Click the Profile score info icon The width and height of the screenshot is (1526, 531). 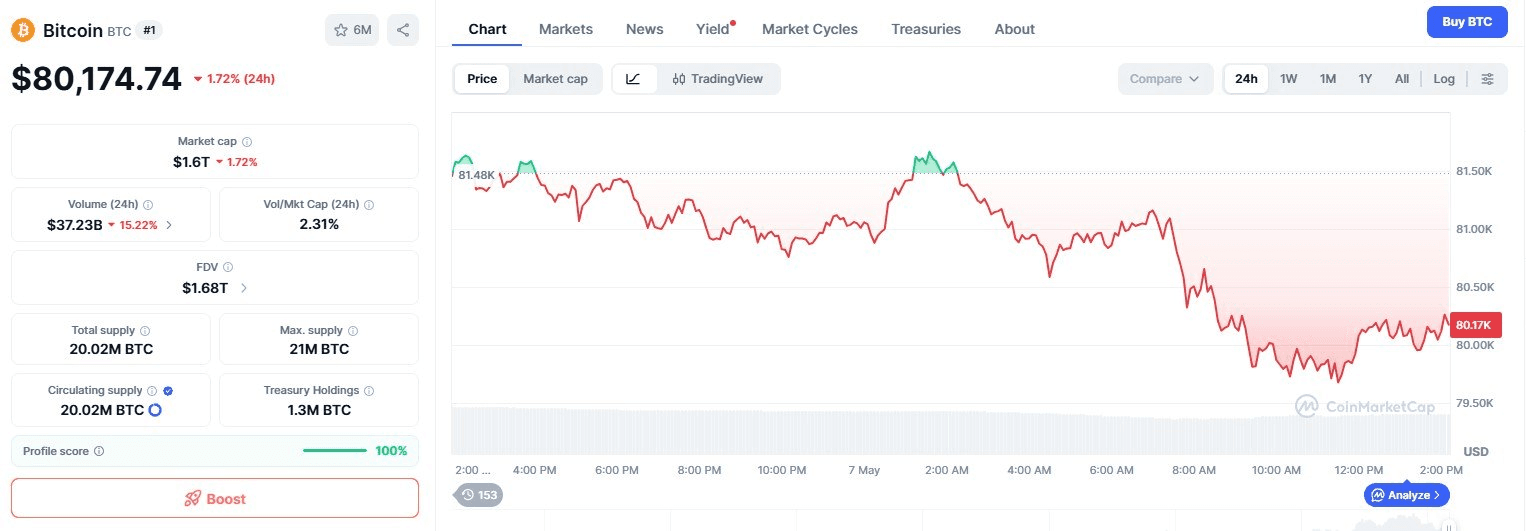(x=99, y=451)
